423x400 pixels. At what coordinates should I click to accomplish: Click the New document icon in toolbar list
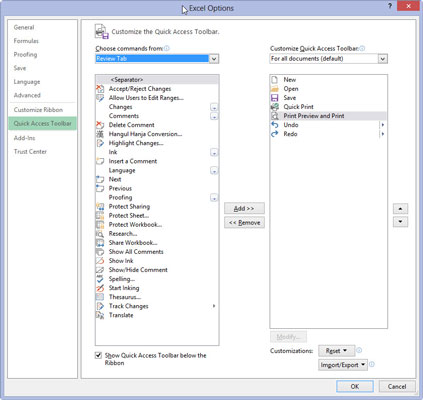[x=275, y=80]
